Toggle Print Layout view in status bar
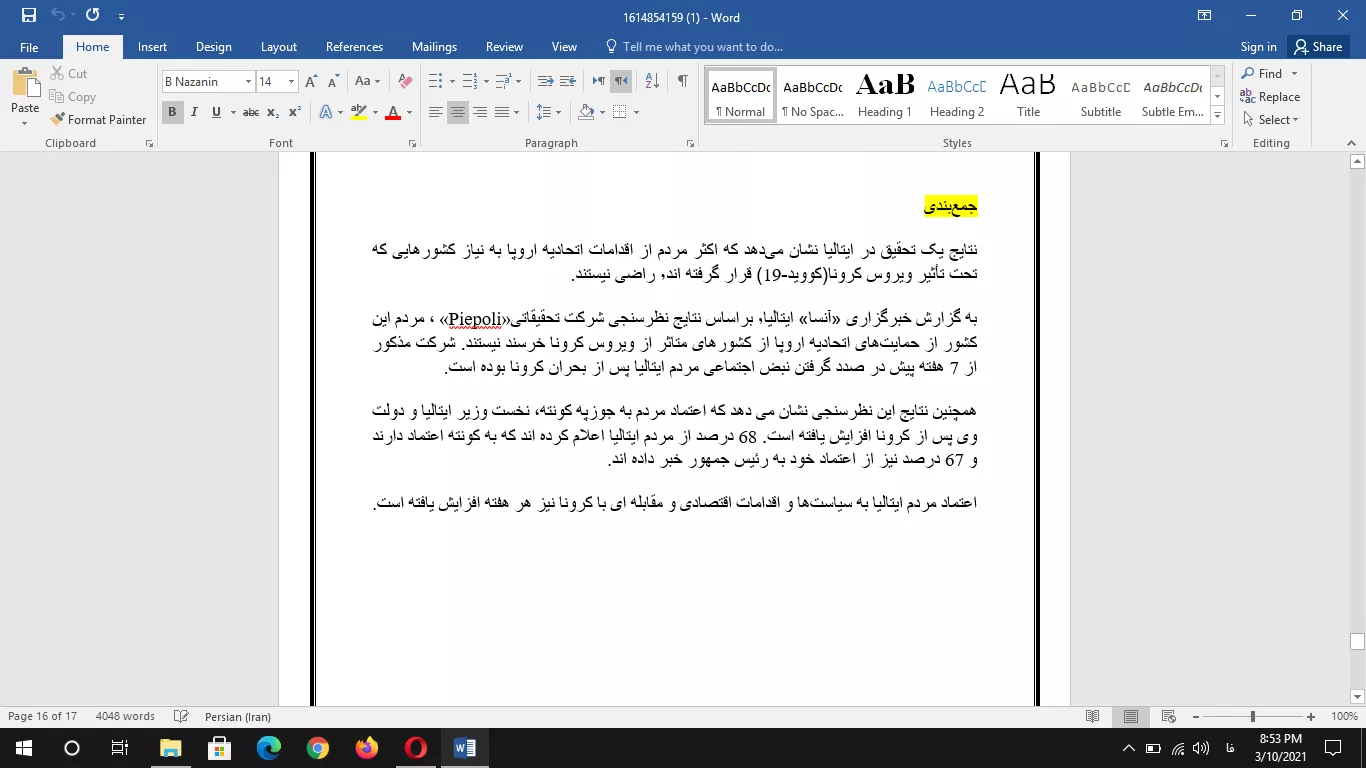Viewport: 1366px width, 768px height. 1131,716
